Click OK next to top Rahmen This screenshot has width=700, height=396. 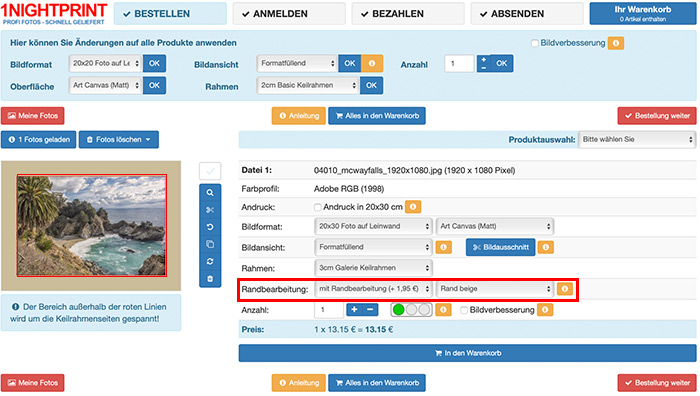coord(371,85)
